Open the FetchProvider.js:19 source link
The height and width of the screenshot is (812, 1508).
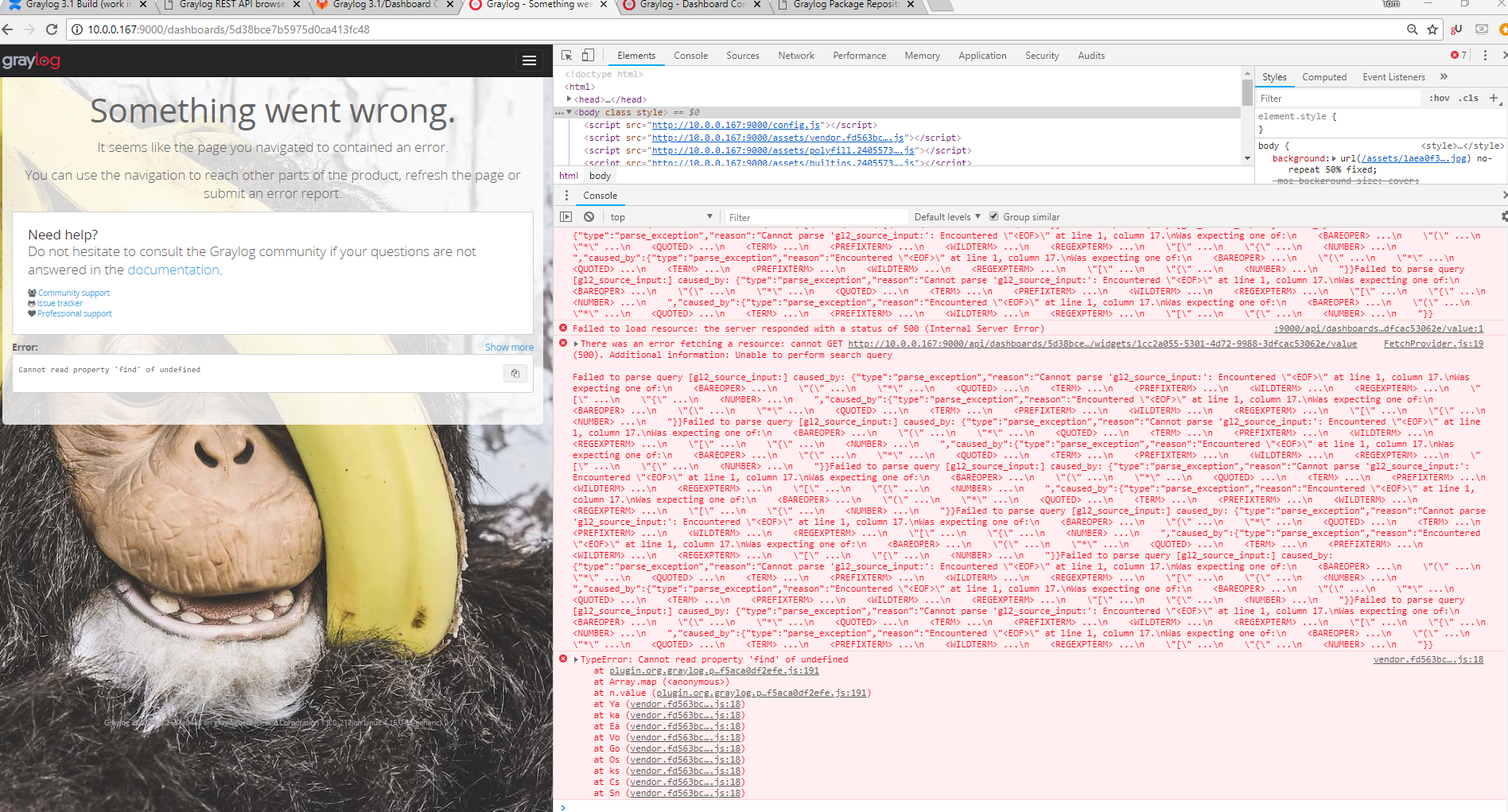1433,344
